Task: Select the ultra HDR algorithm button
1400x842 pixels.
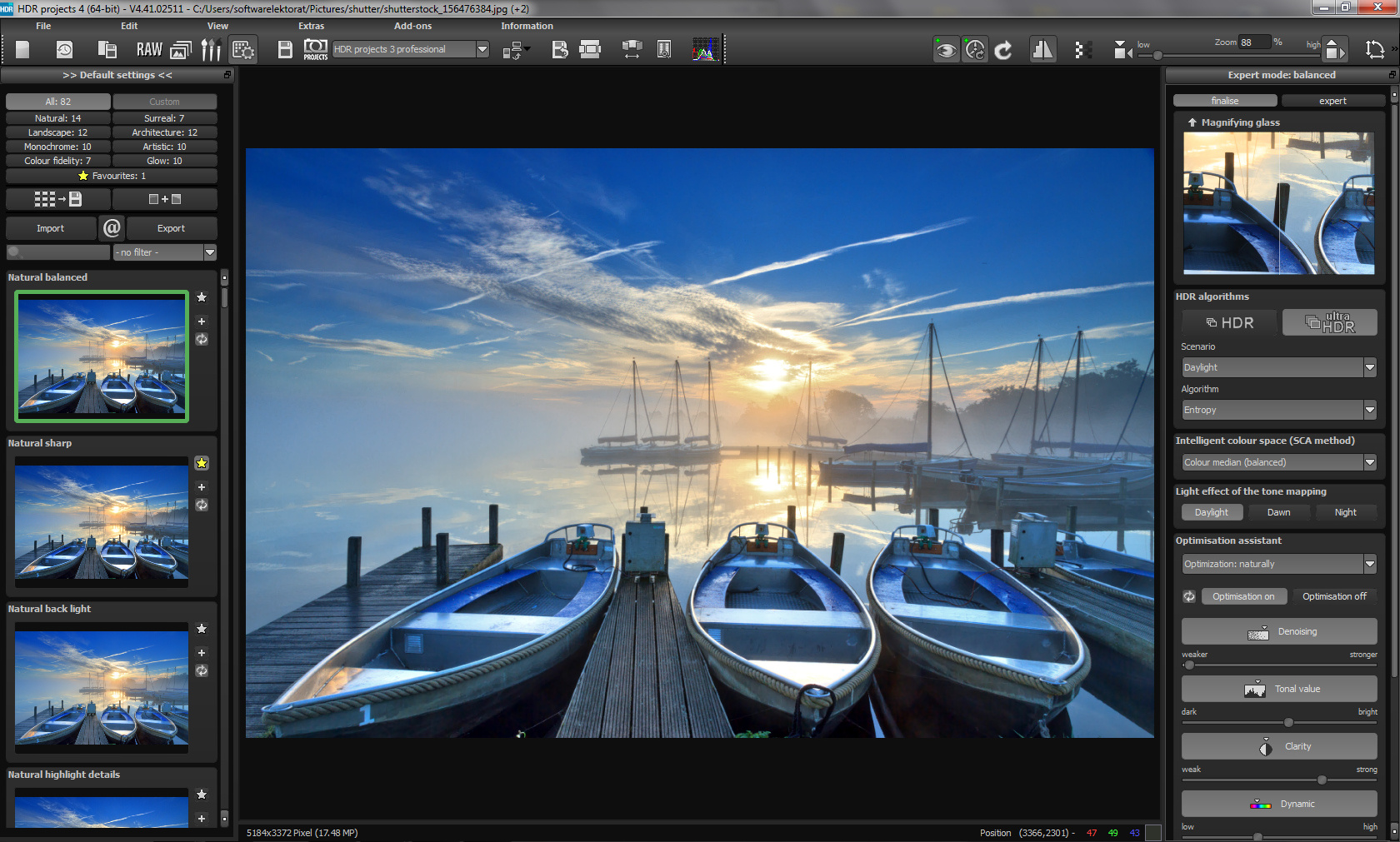Action: (1330, 322)
